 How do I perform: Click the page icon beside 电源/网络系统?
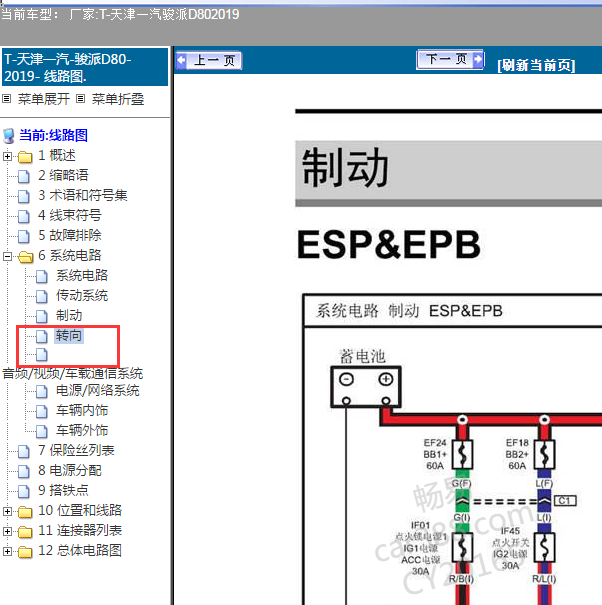coord(42,392)
